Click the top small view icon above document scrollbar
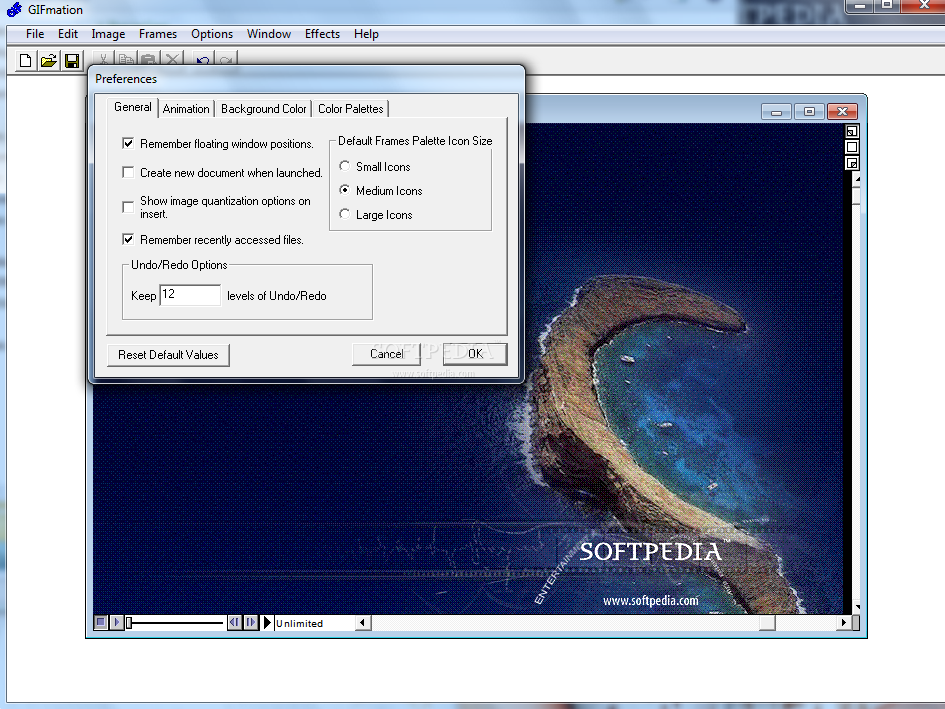The height and width of the screenshot is (709, 945). point(852,131)
